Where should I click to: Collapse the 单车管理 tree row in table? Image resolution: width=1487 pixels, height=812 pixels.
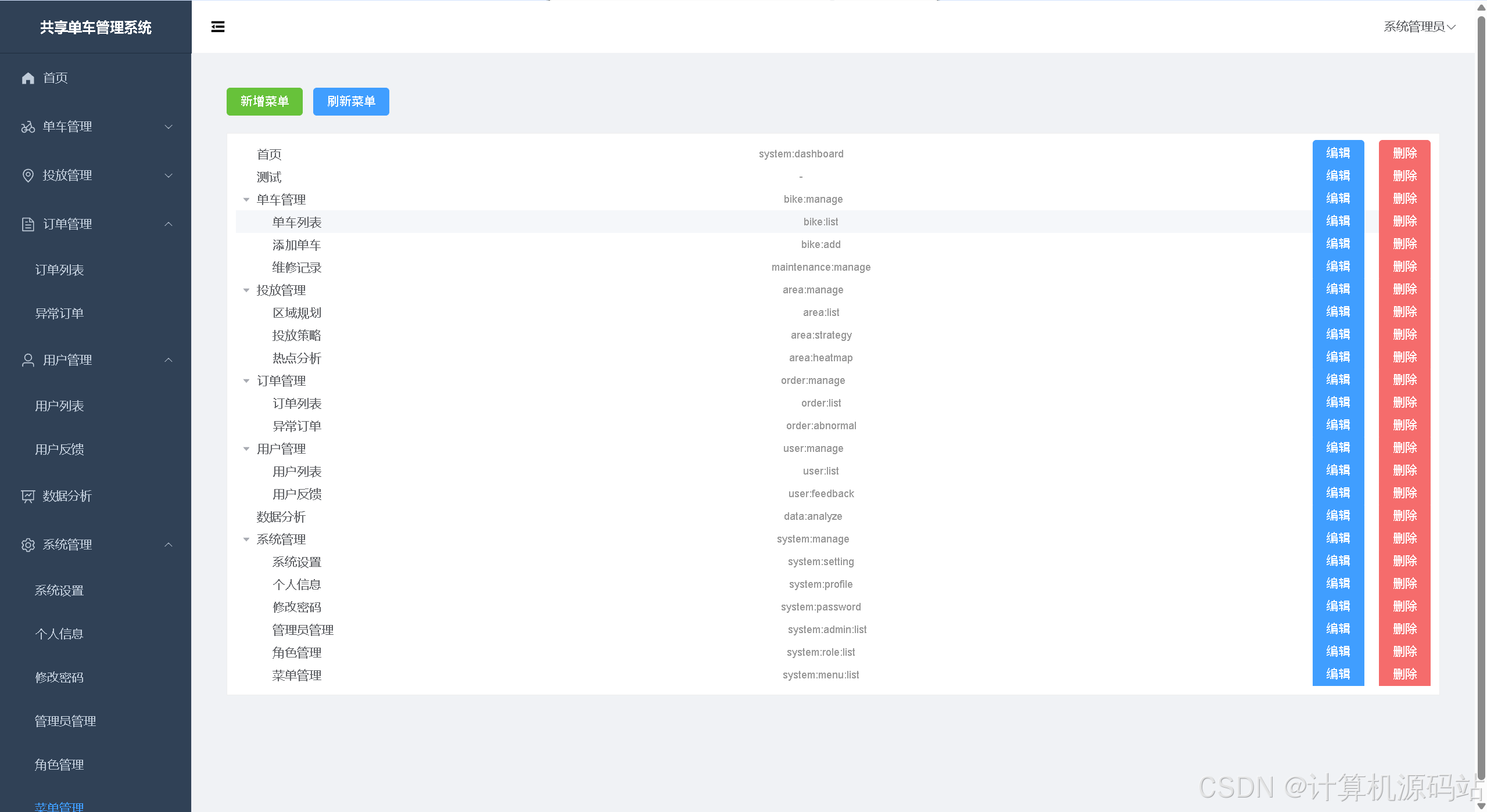(x=246, y=200)
